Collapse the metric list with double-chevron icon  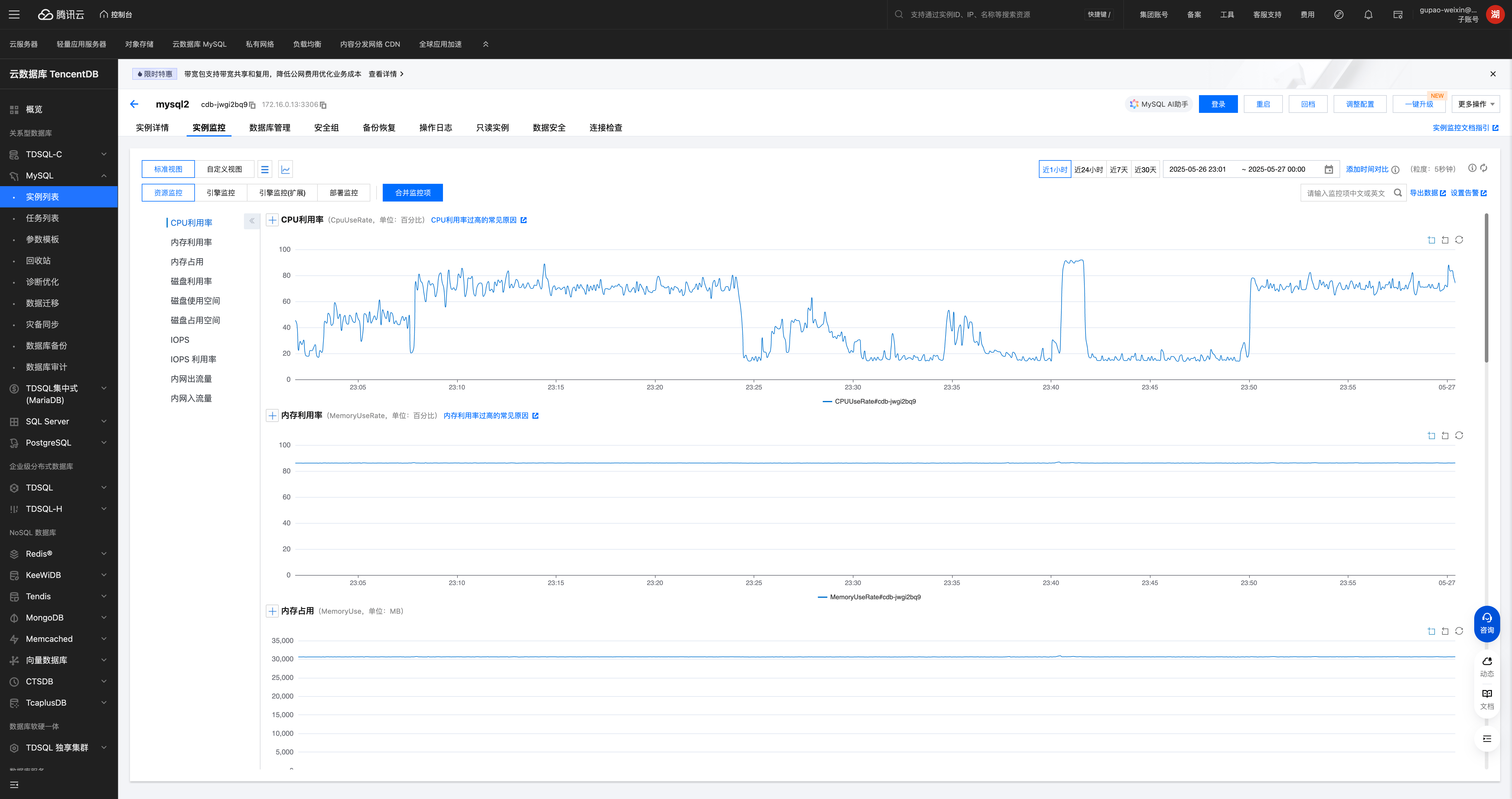tap(252, 221)
